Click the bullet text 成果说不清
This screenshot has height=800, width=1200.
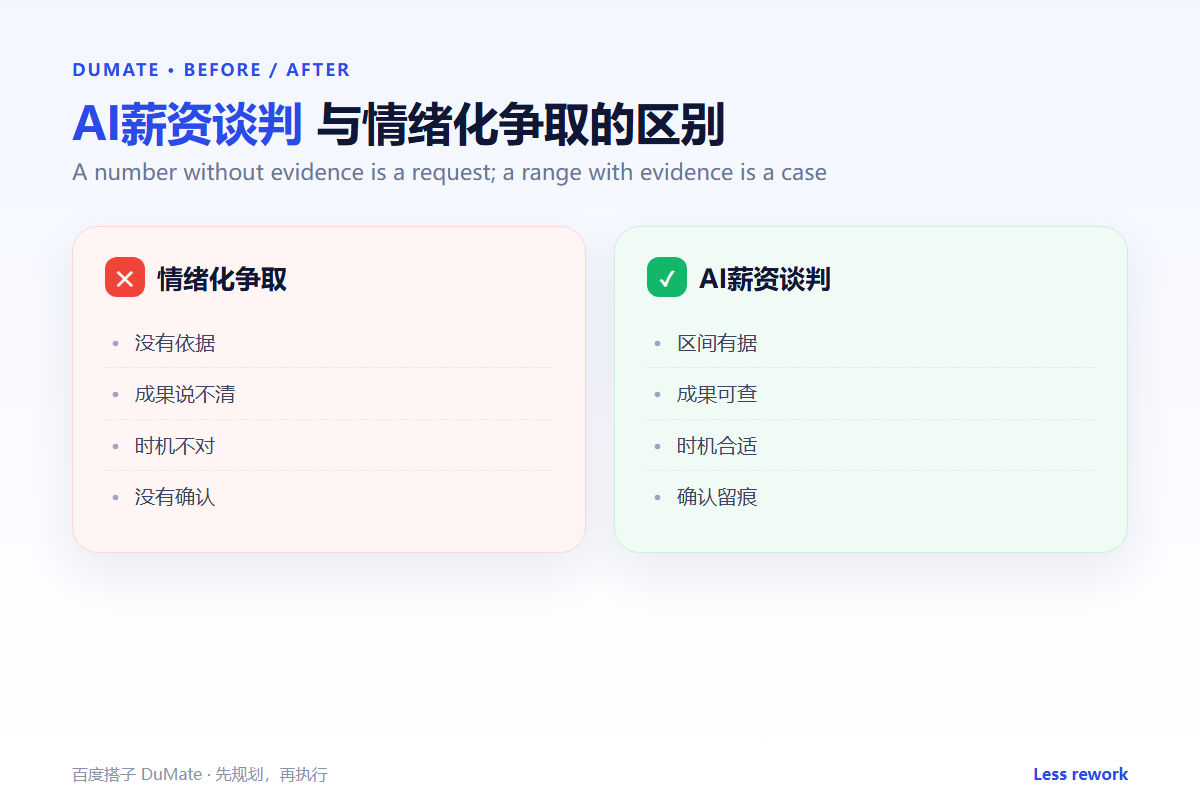point(185,394)
